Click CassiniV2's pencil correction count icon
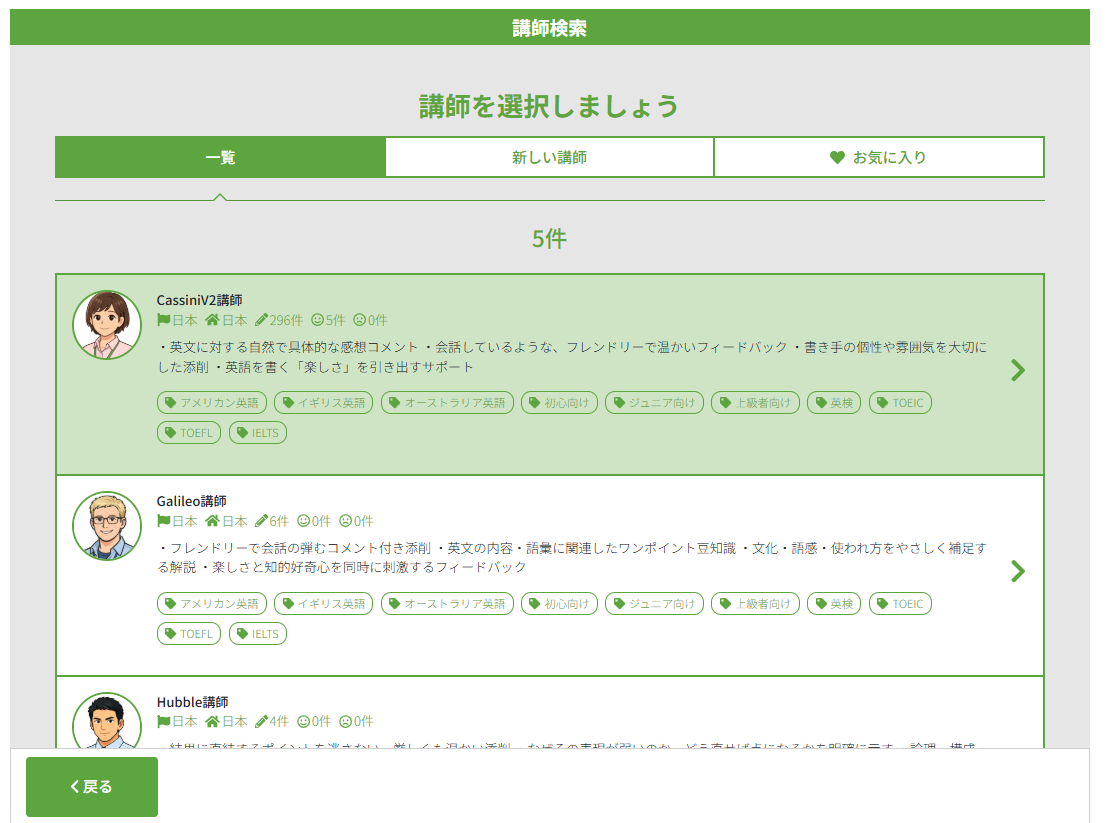 click(261, 320)
